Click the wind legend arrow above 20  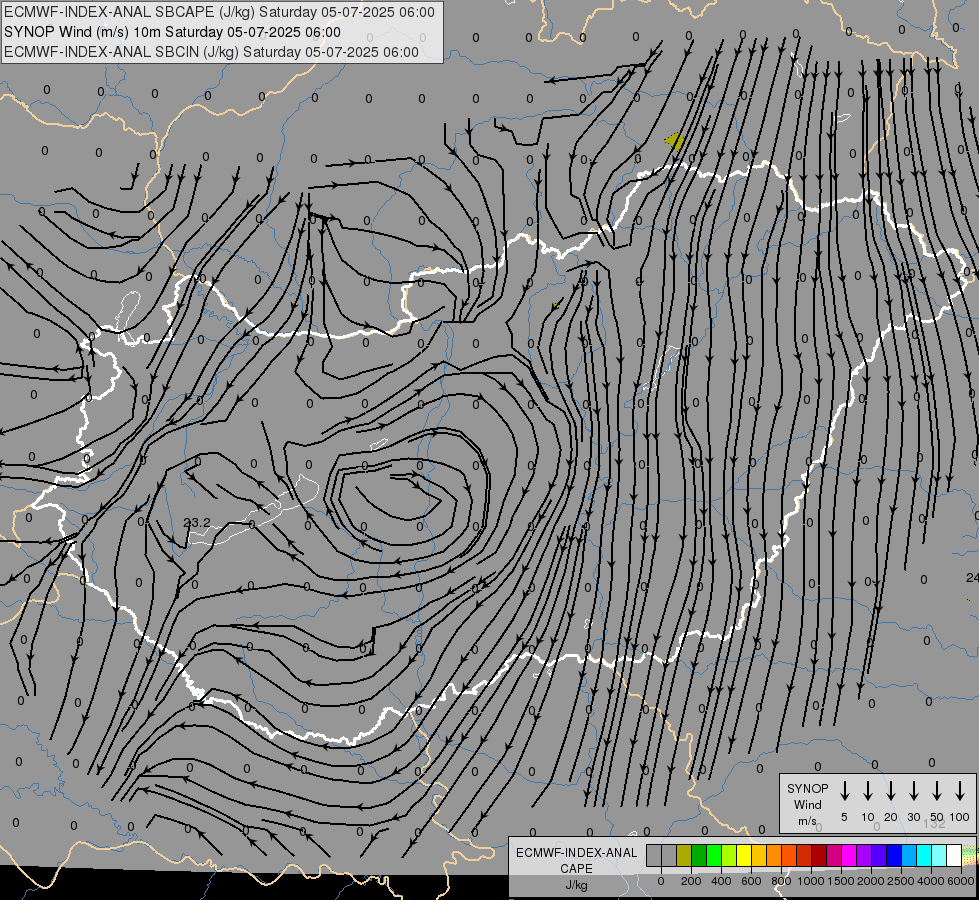[890, 791]
